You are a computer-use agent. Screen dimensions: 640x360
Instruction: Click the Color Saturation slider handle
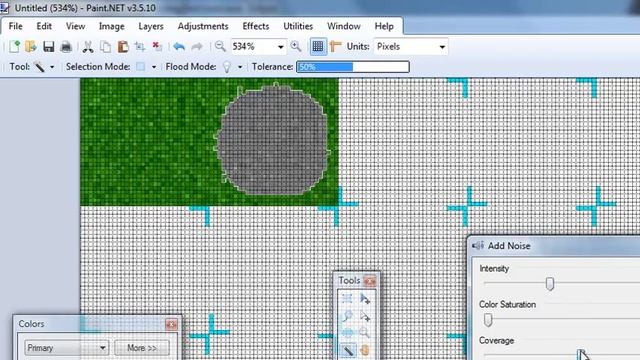488,320
